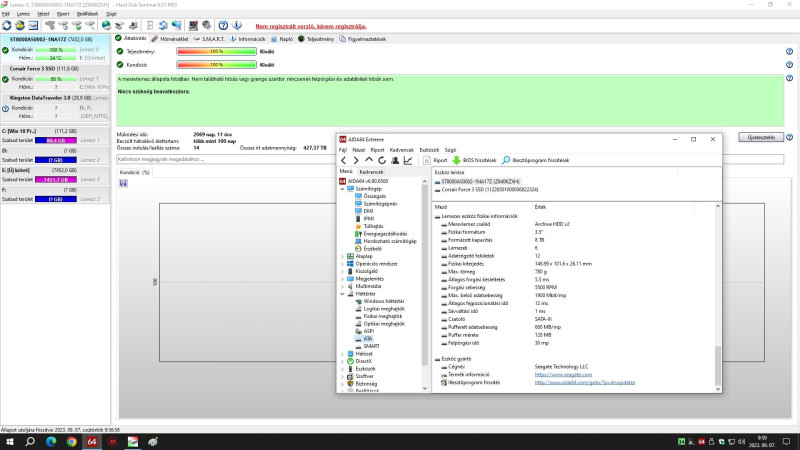
Task: Click the green BIOS frissítések arrow icon
Action: [457, 160]
